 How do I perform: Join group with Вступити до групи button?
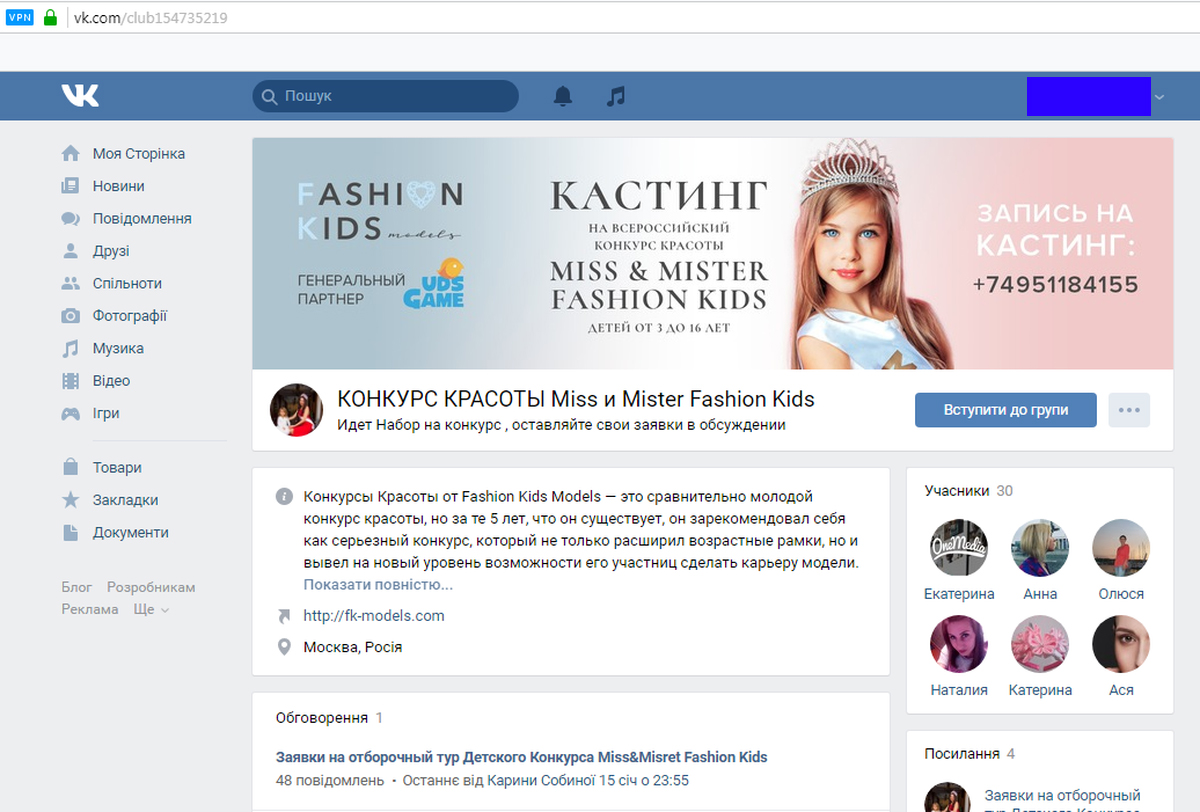(1006, 410)
